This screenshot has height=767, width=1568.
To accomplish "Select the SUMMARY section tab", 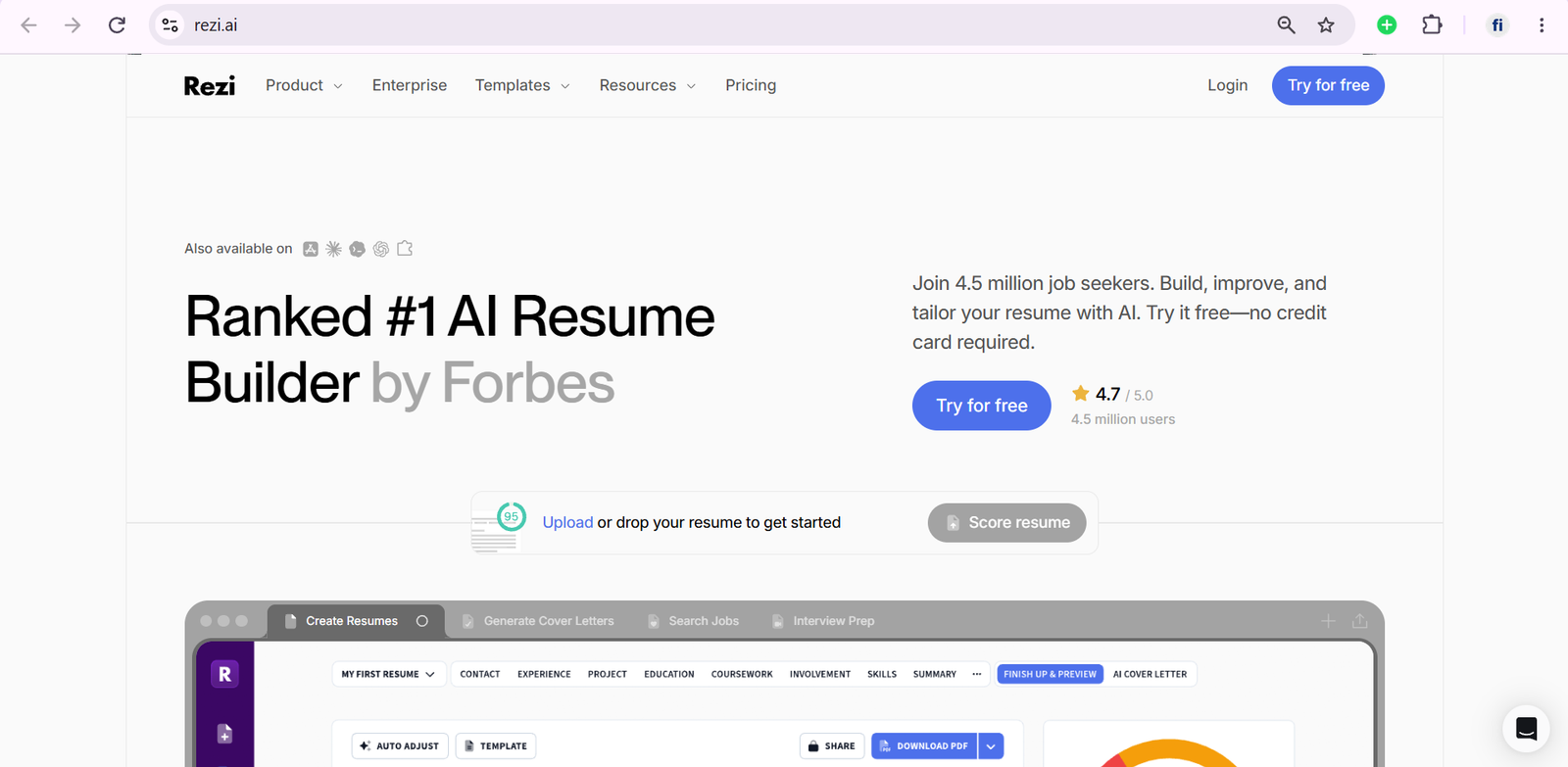I will 935,674.
